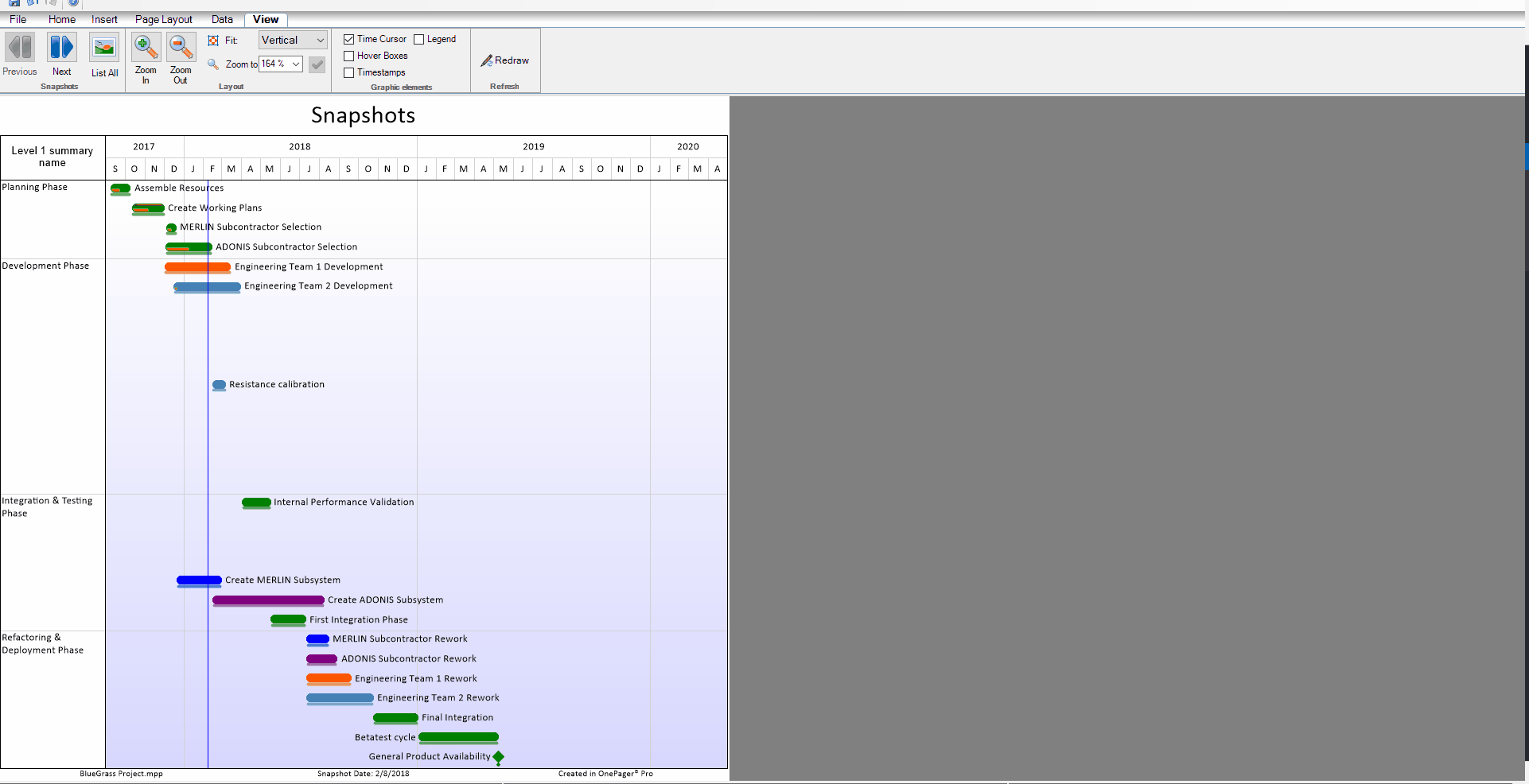1529x784 pixels.
Task: Click Created in OnePager Pro footer
Action: pyautogui.click(x=605, y=774)
